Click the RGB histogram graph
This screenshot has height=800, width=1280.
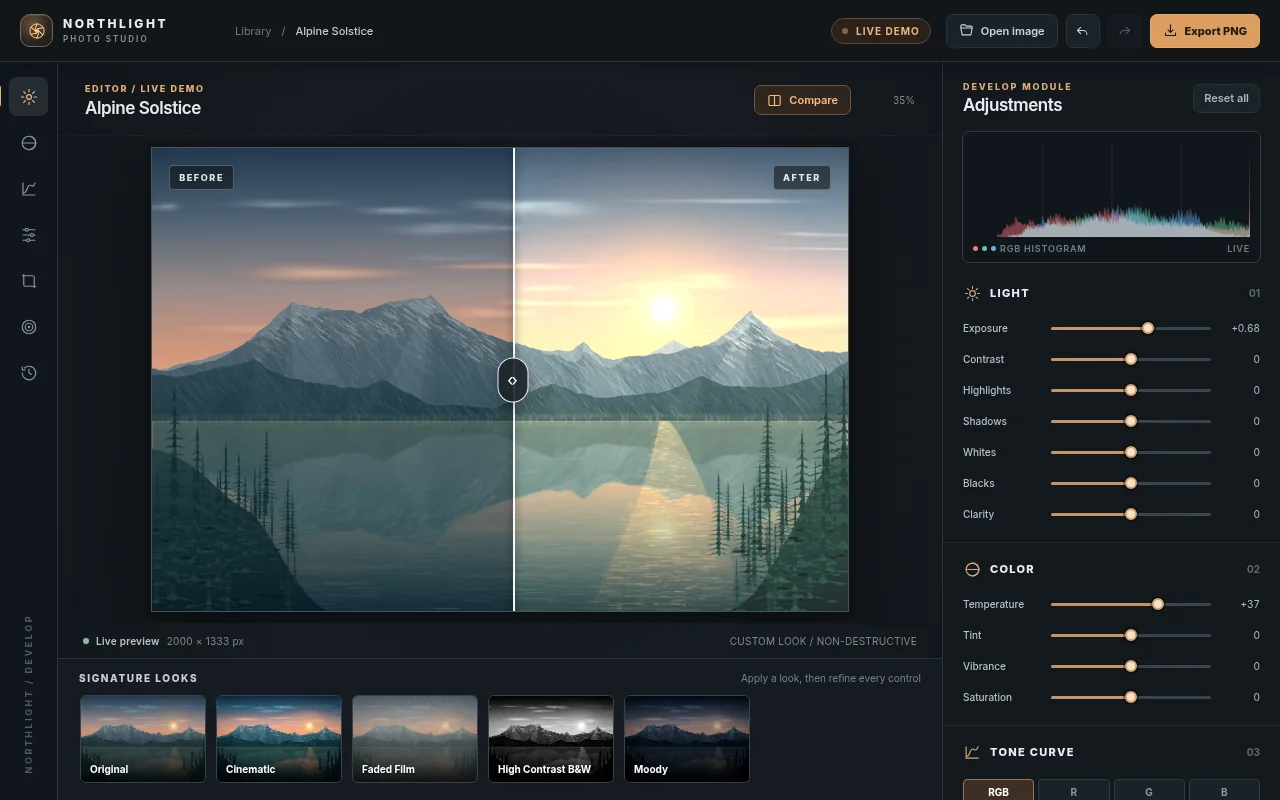(x=1111, y=188)
